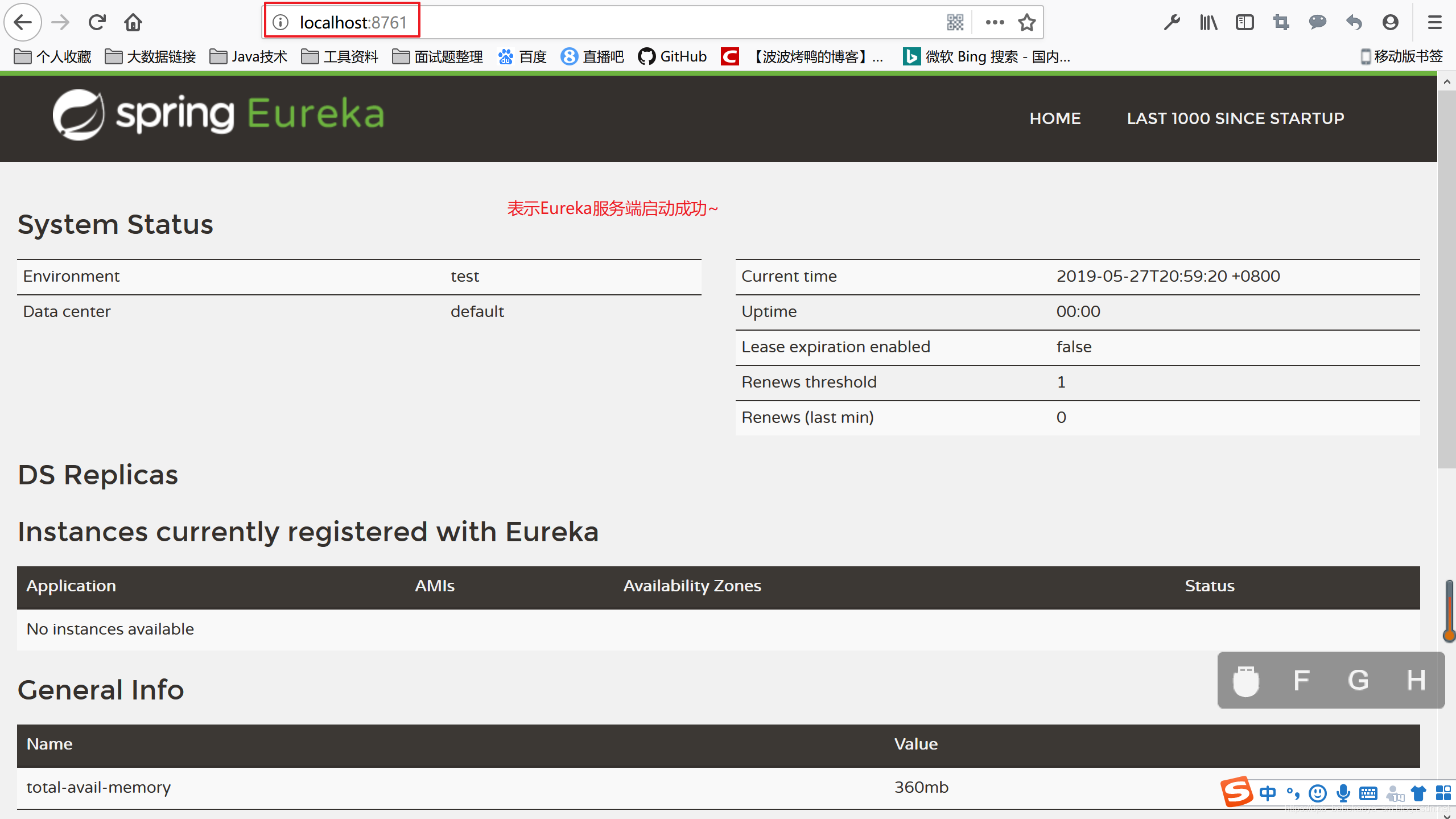Image resolution: width=1456 pixels, height=819 pixels.
Task: Click the Current time value cell
Action: tap(1168, 277)
